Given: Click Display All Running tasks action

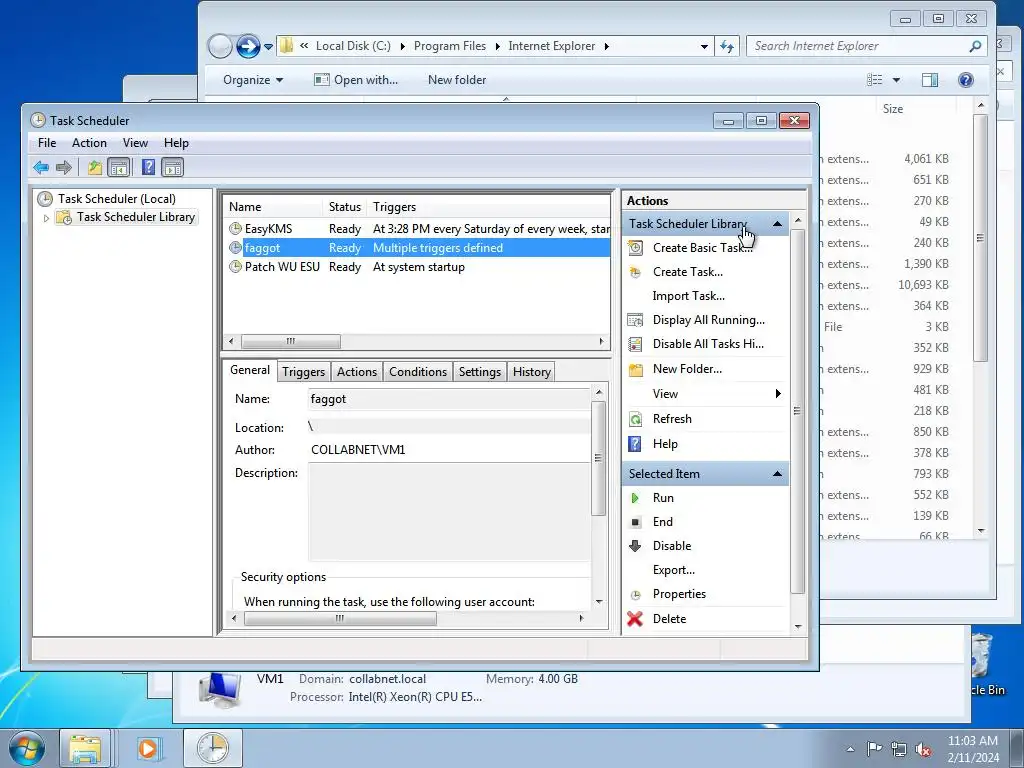Looking at the screenshot, I should 709,320.
